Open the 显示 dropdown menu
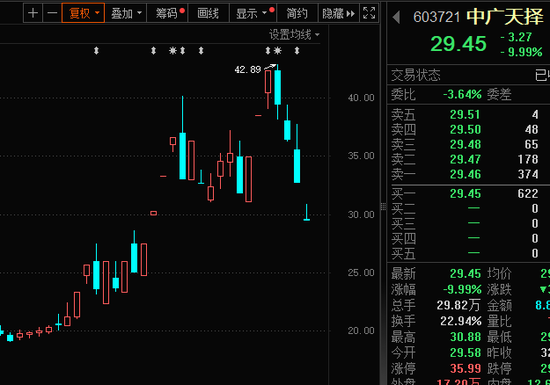This screenshot has height=385, width=550. [x=253, y=13]
